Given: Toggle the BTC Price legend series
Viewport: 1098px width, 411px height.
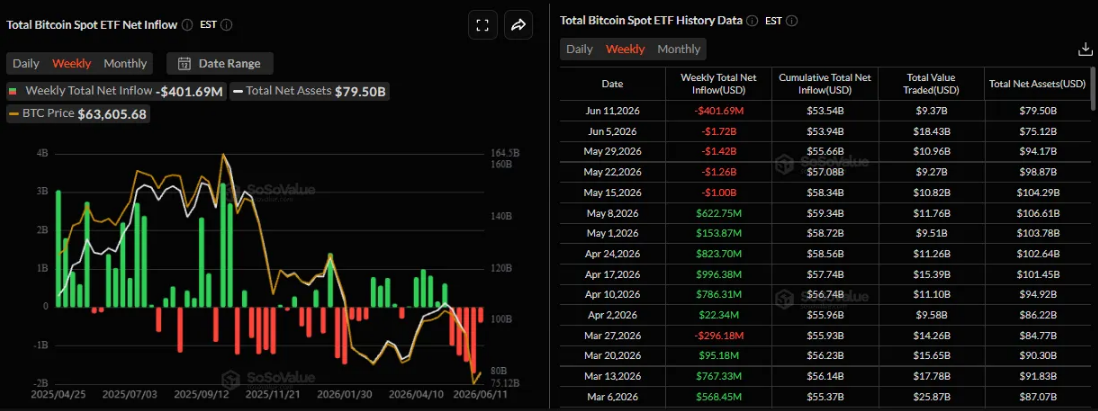Looking at the screenshot, I should pyautogui.click(x=78, y=114).
